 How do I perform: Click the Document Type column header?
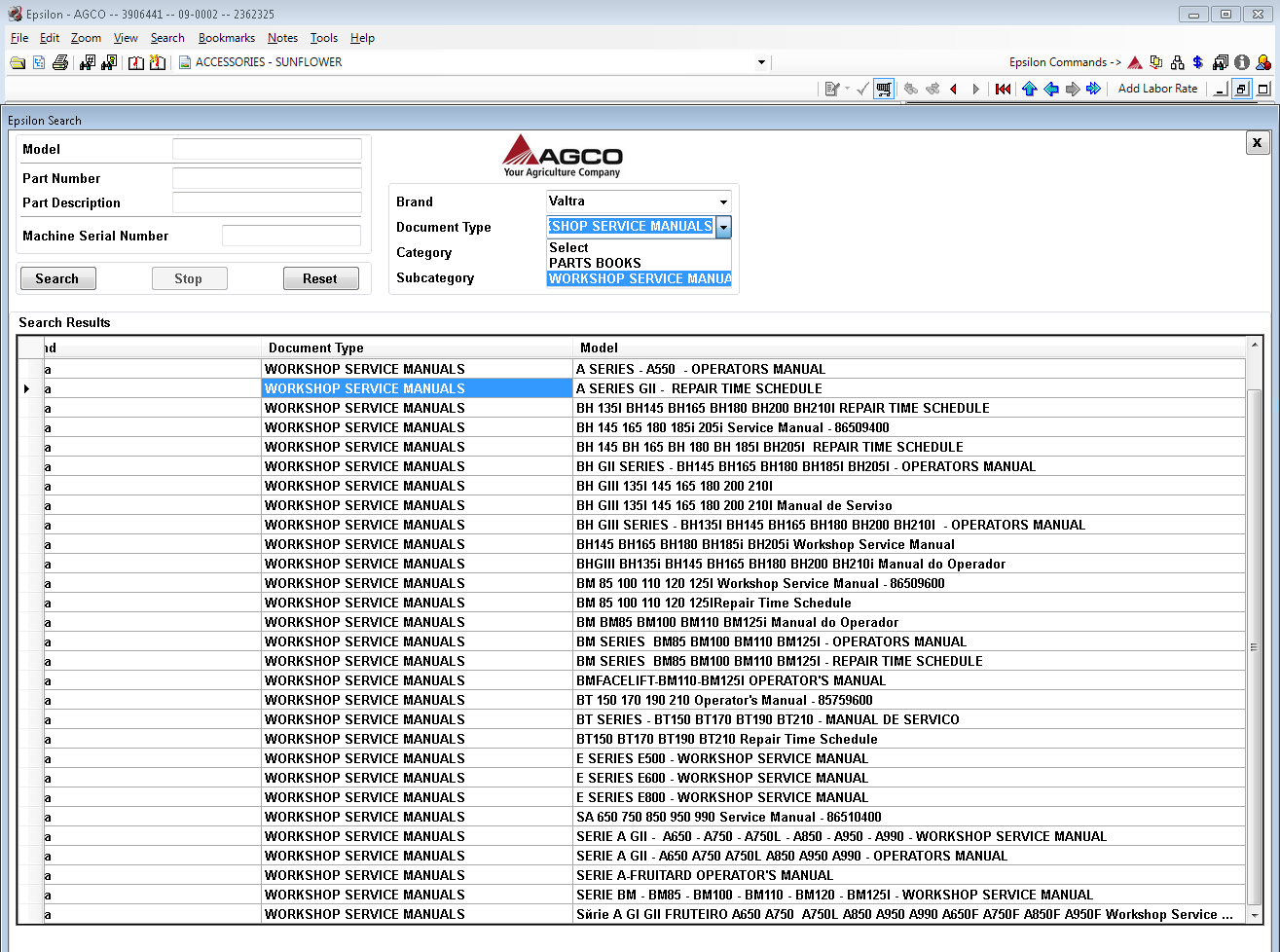[x=418, y=348]
